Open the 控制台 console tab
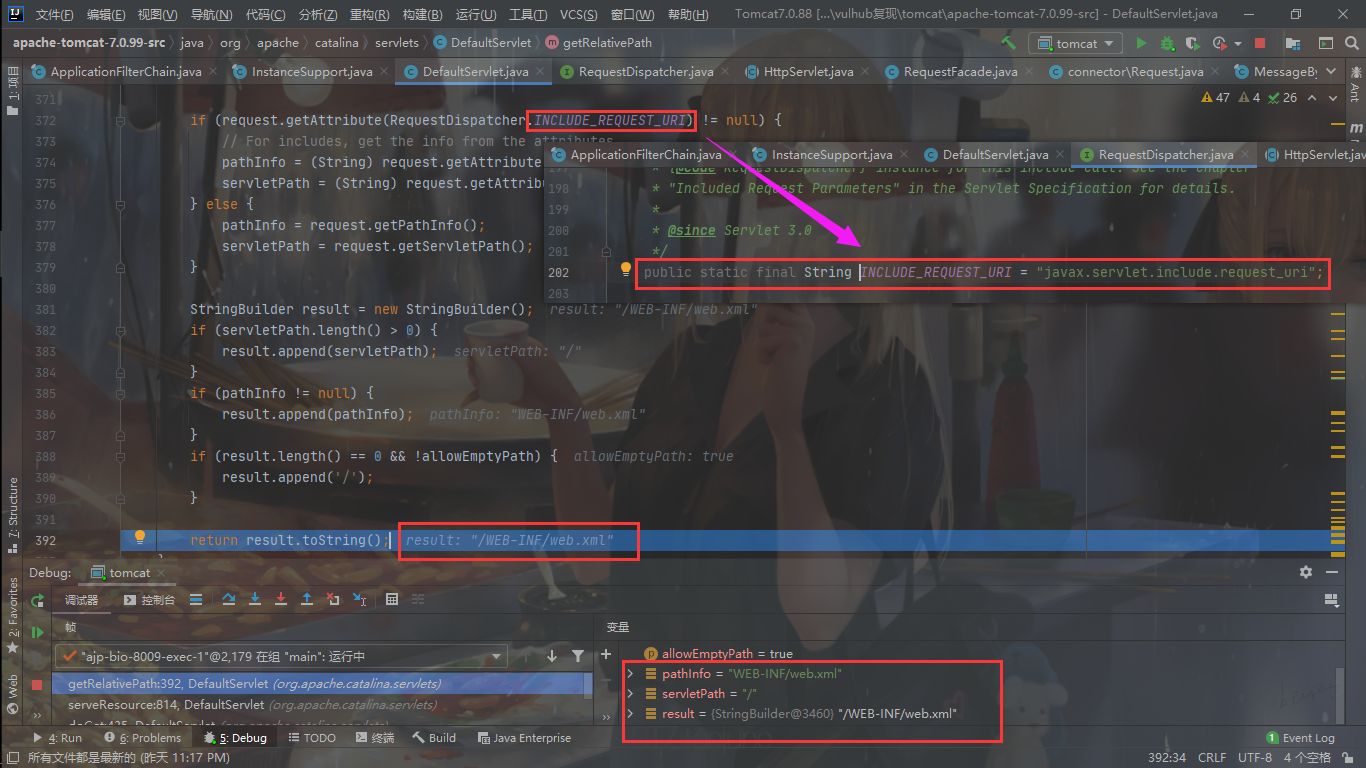 tap(150, 600)
